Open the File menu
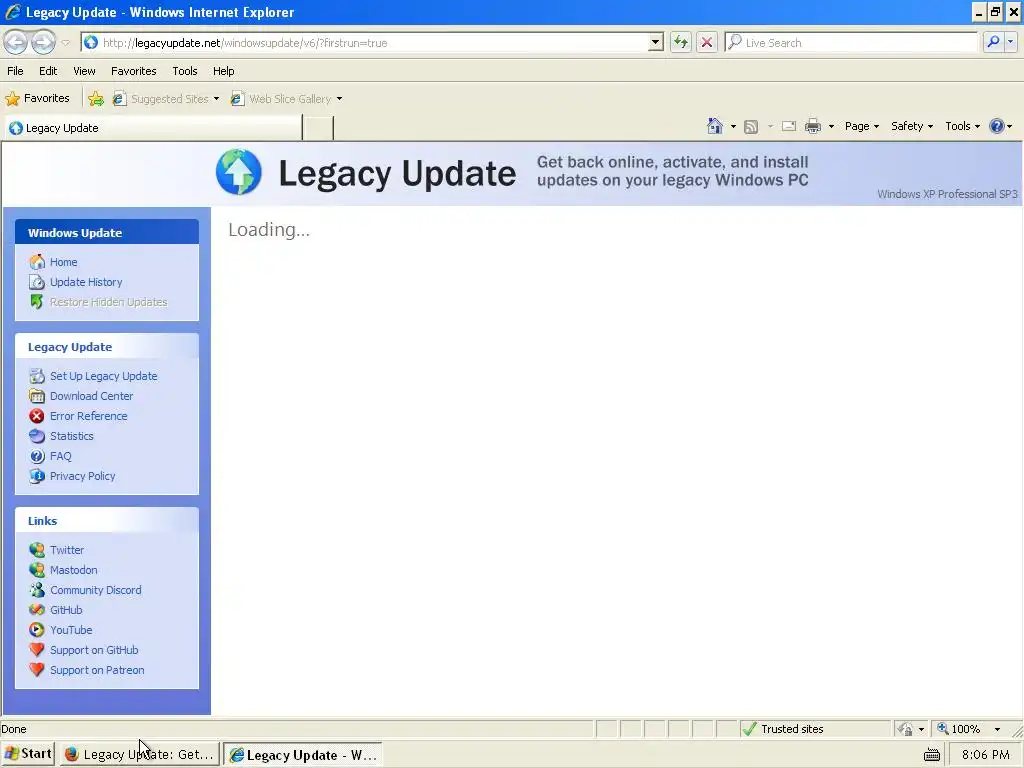 [x=15, y=71]
